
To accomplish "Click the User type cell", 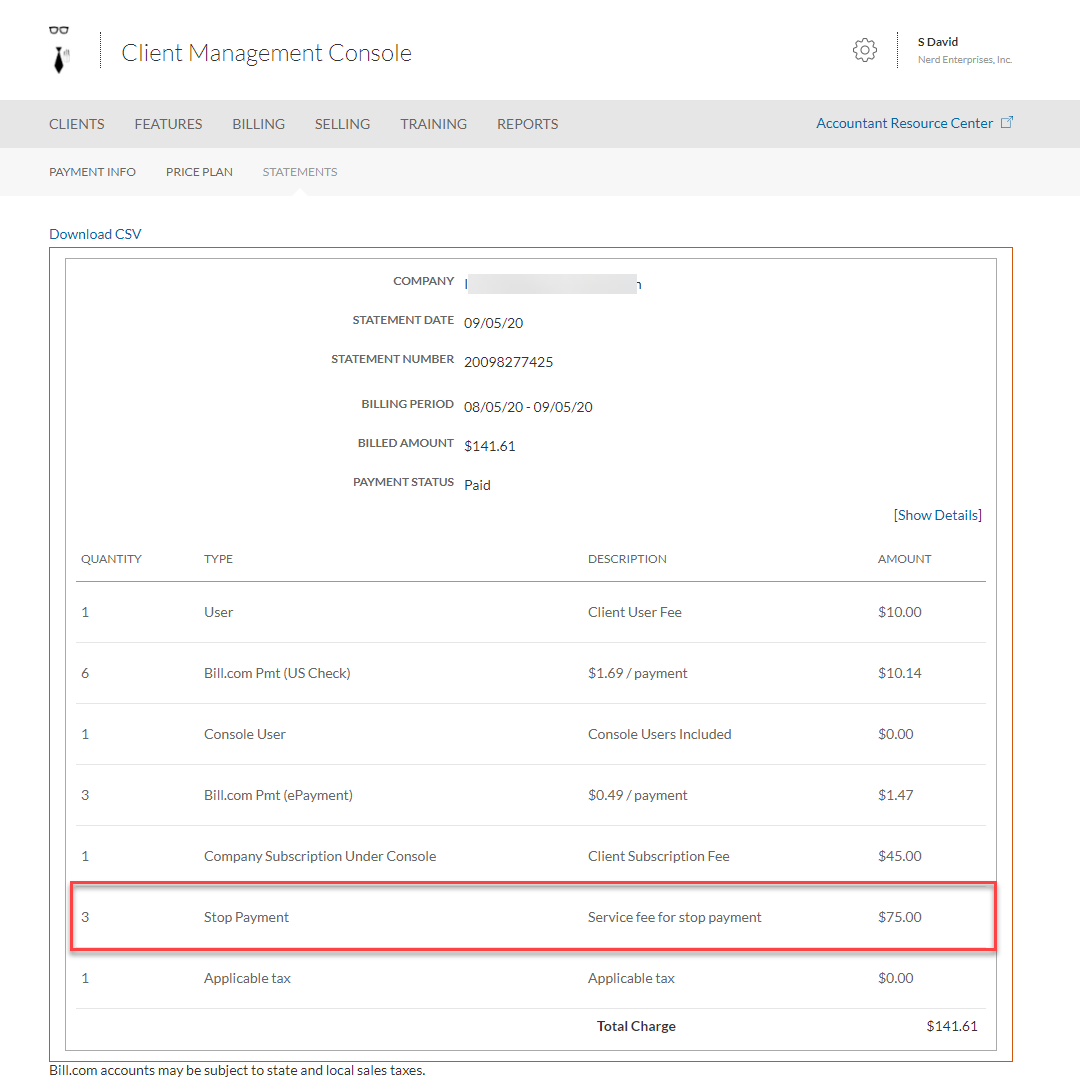I will point(219,612).
